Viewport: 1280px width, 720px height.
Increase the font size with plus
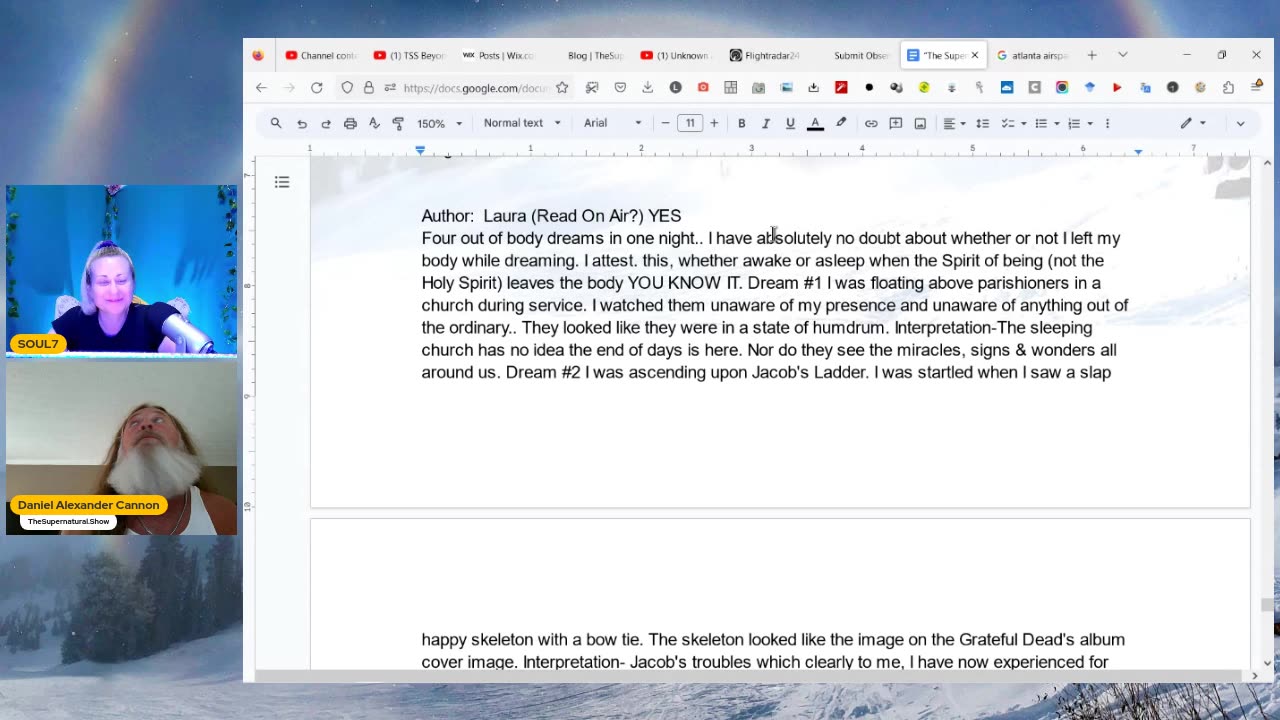pyautogui.click(x=714, y=123)
